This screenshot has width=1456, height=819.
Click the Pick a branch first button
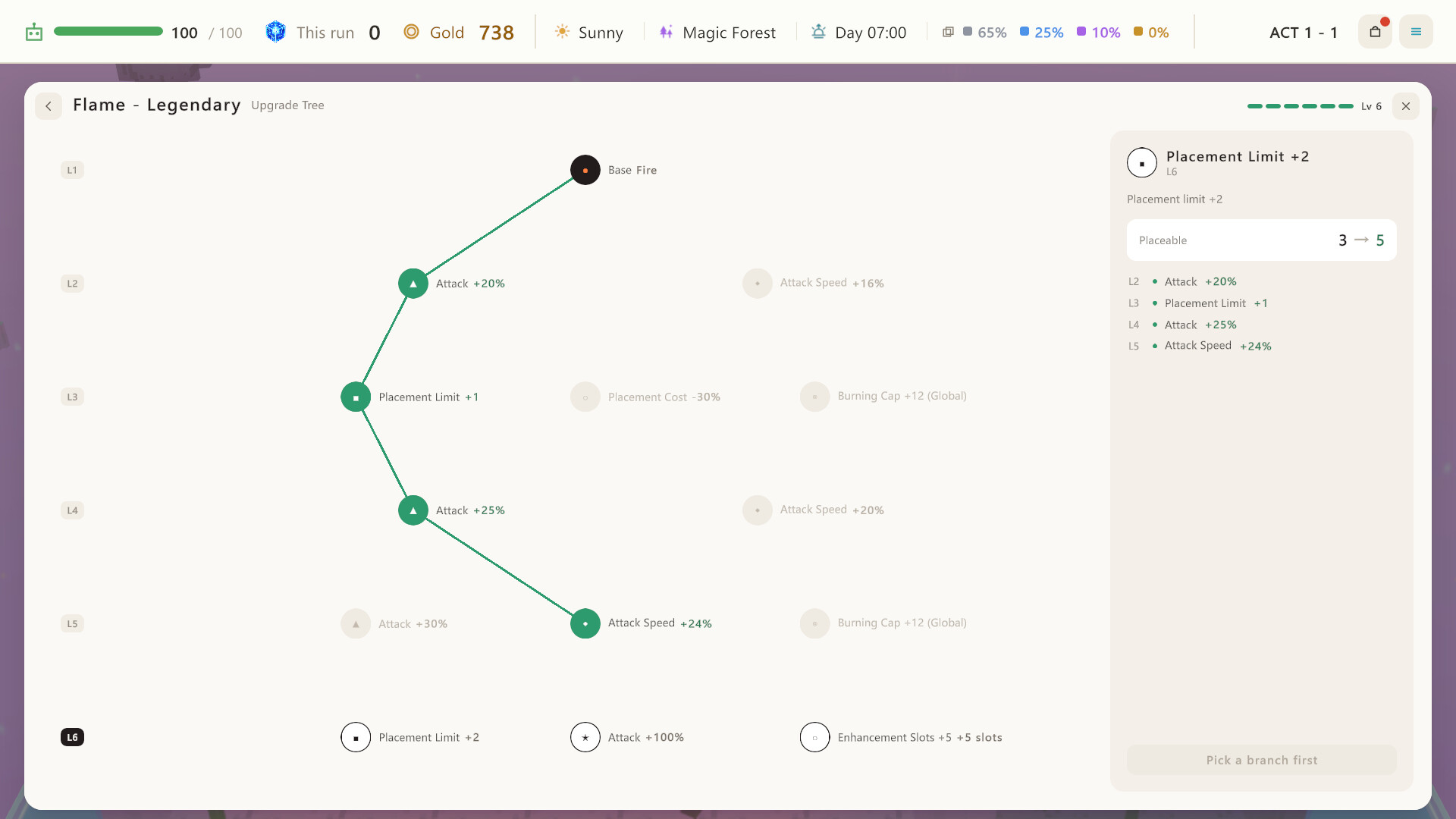click(1262, 760)
